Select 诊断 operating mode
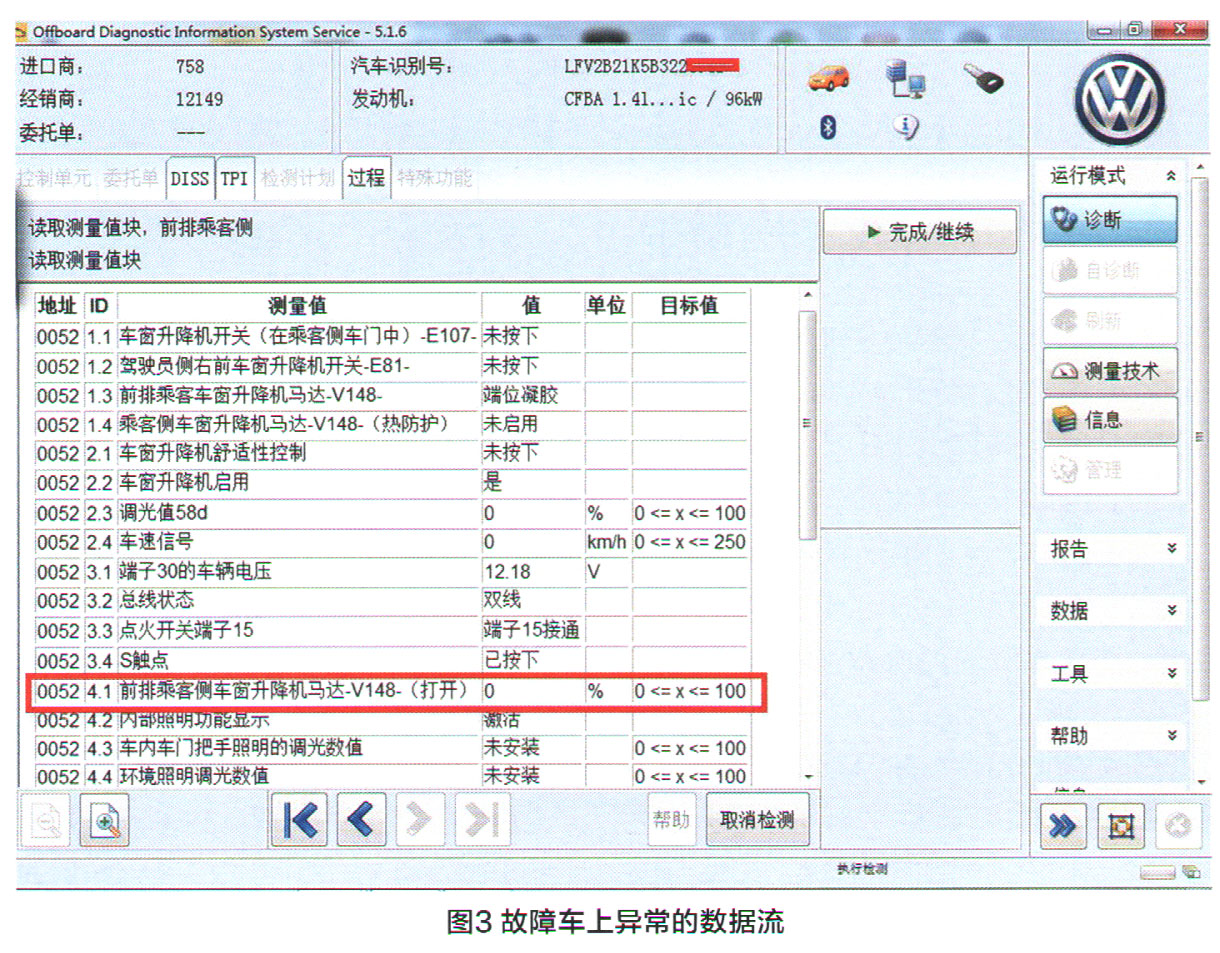Viewport: 1220px width, 953px height. (1110, 219)
